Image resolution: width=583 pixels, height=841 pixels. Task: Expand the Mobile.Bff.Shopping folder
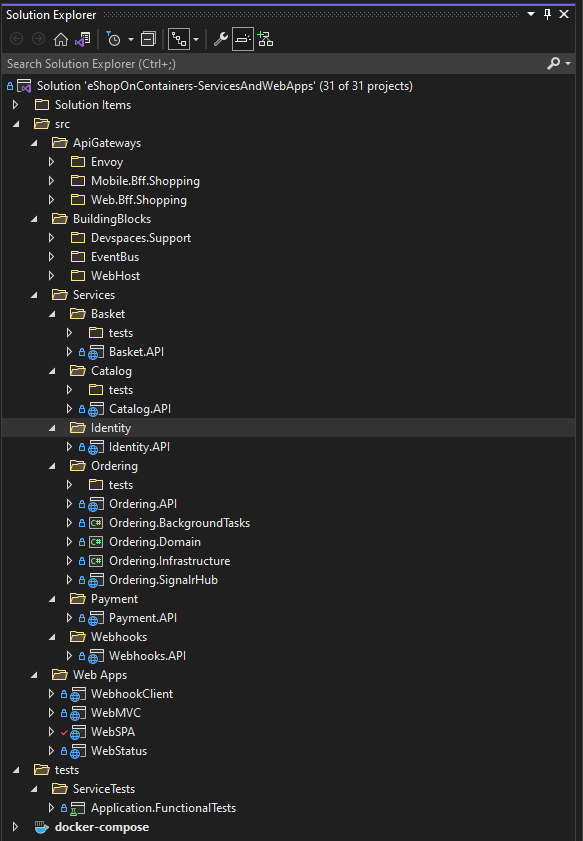51,180
